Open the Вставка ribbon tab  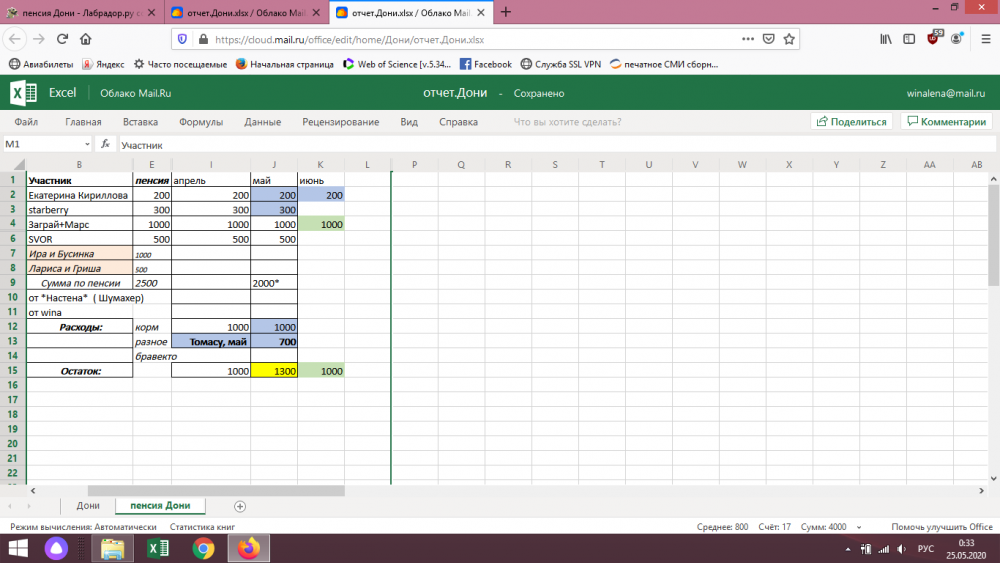(140, 122)
